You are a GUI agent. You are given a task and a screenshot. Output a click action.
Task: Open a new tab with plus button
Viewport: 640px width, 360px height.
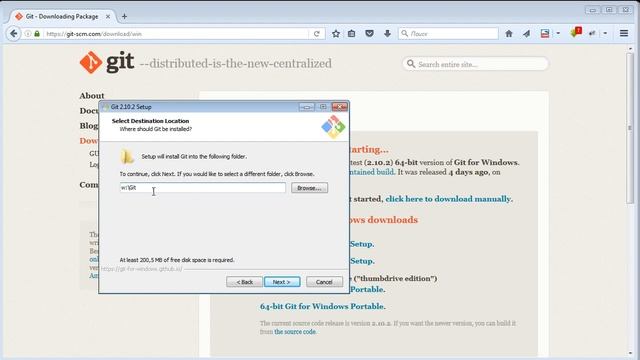tap(124, 16)
